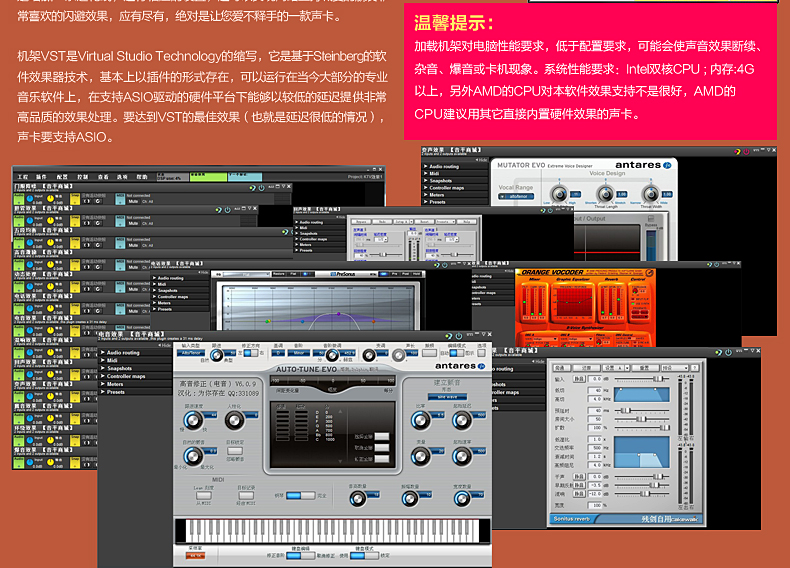Viewport: 790px width, 568px height.
Task: Click the antares logo in Auto-Tune EVO
Action: (x=460, y=366)
